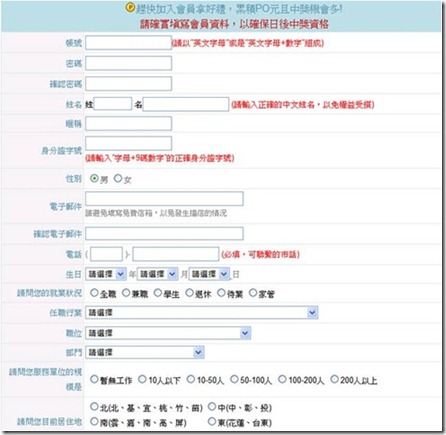
Task: Select 中(中、彰、投) residence region
Action: [x=212, y=406]
